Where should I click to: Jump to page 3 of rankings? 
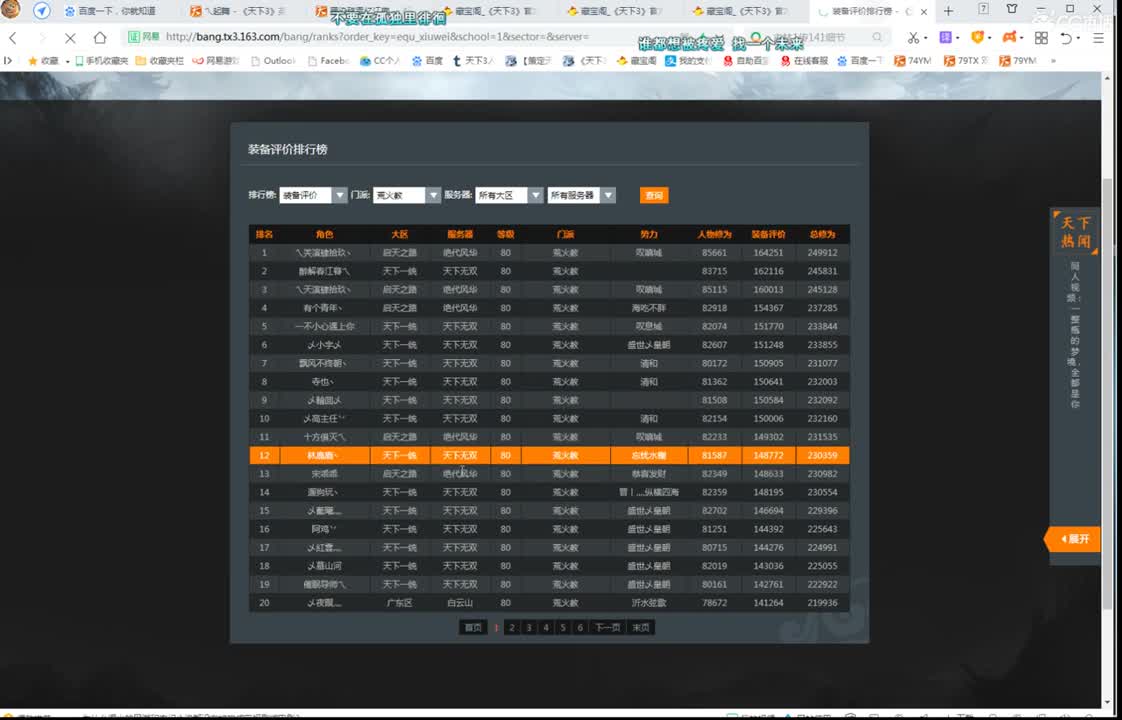(529, 627)
